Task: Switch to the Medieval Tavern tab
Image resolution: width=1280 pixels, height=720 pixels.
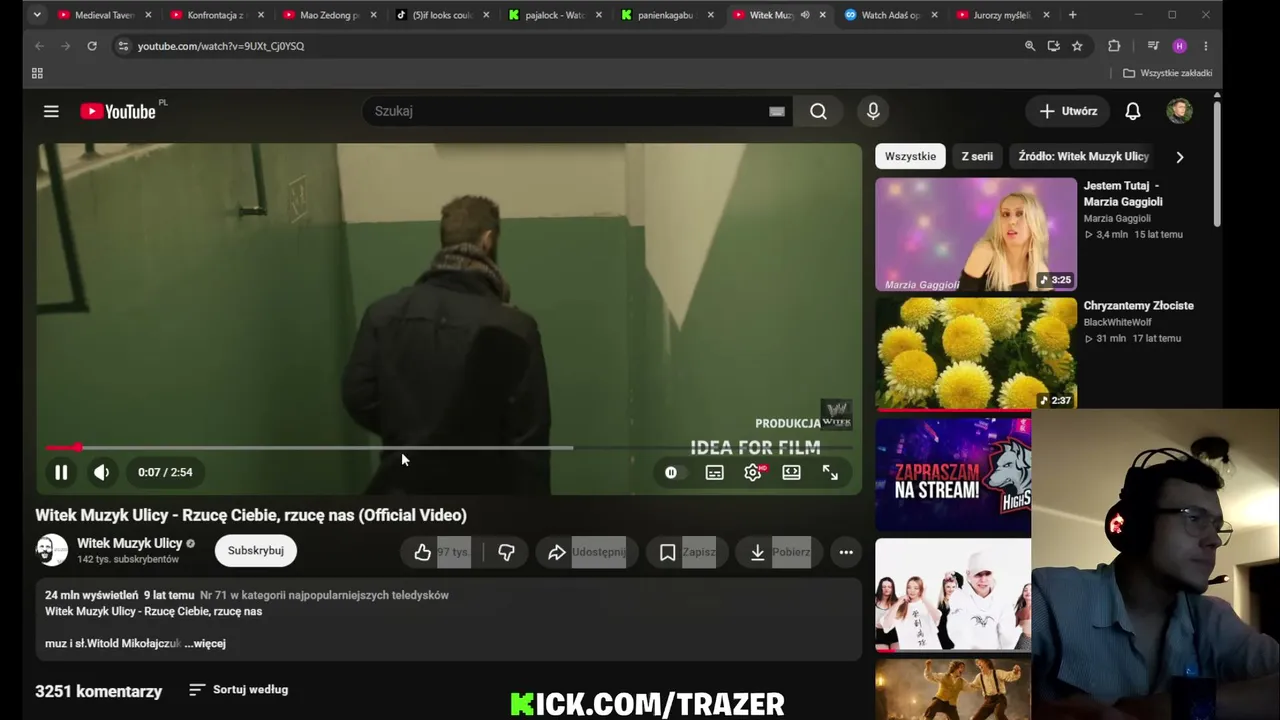Action: pyautogui.click(x=105, y=15)
